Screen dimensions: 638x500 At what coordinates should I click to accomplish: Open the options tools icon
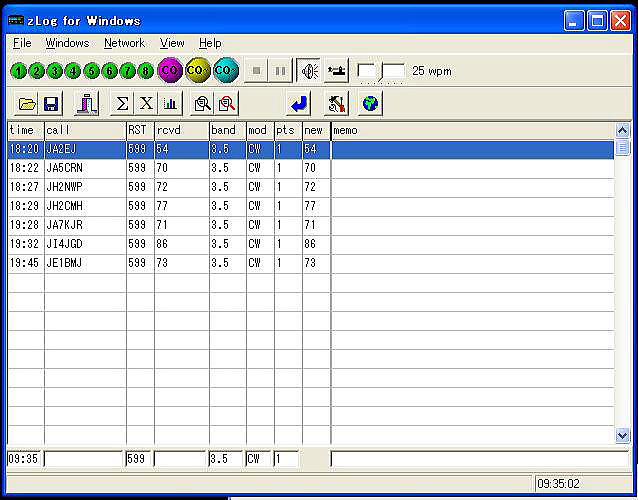[336, 104]
